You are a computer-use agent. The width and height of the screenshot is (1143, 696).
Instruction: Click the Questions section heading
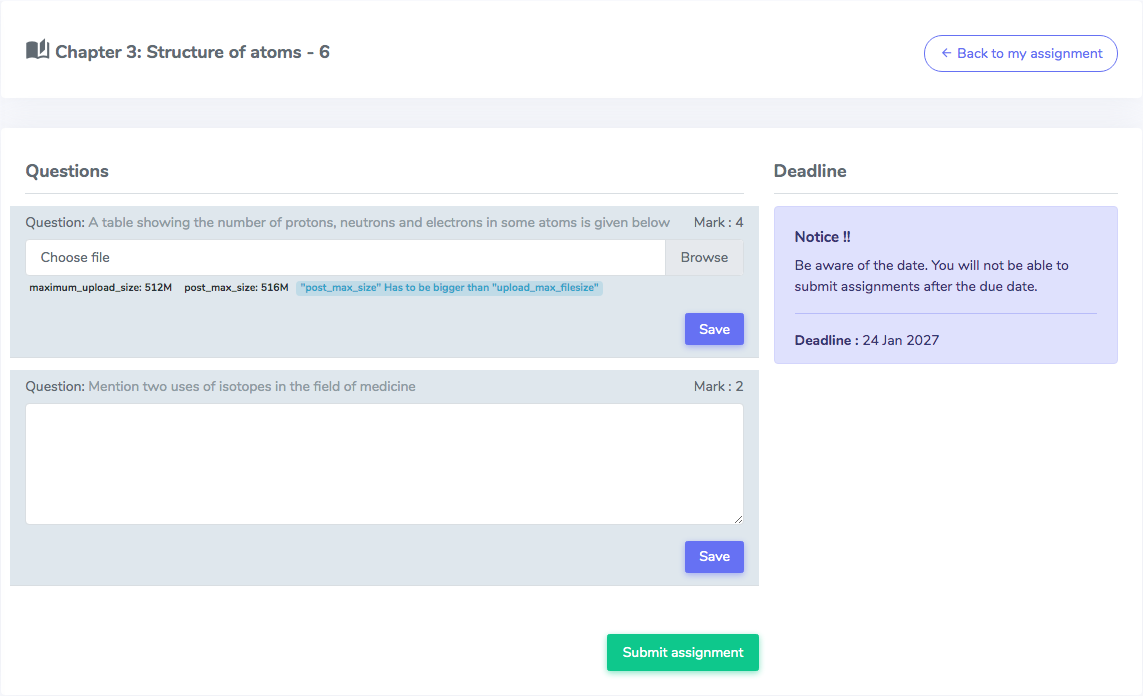coord(67,171)
